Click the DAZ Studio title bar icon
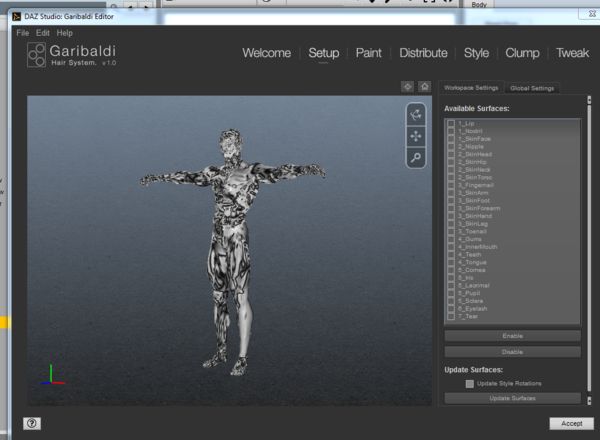The height and width of the screenshot is (440, 600). [x=16, y=16]
